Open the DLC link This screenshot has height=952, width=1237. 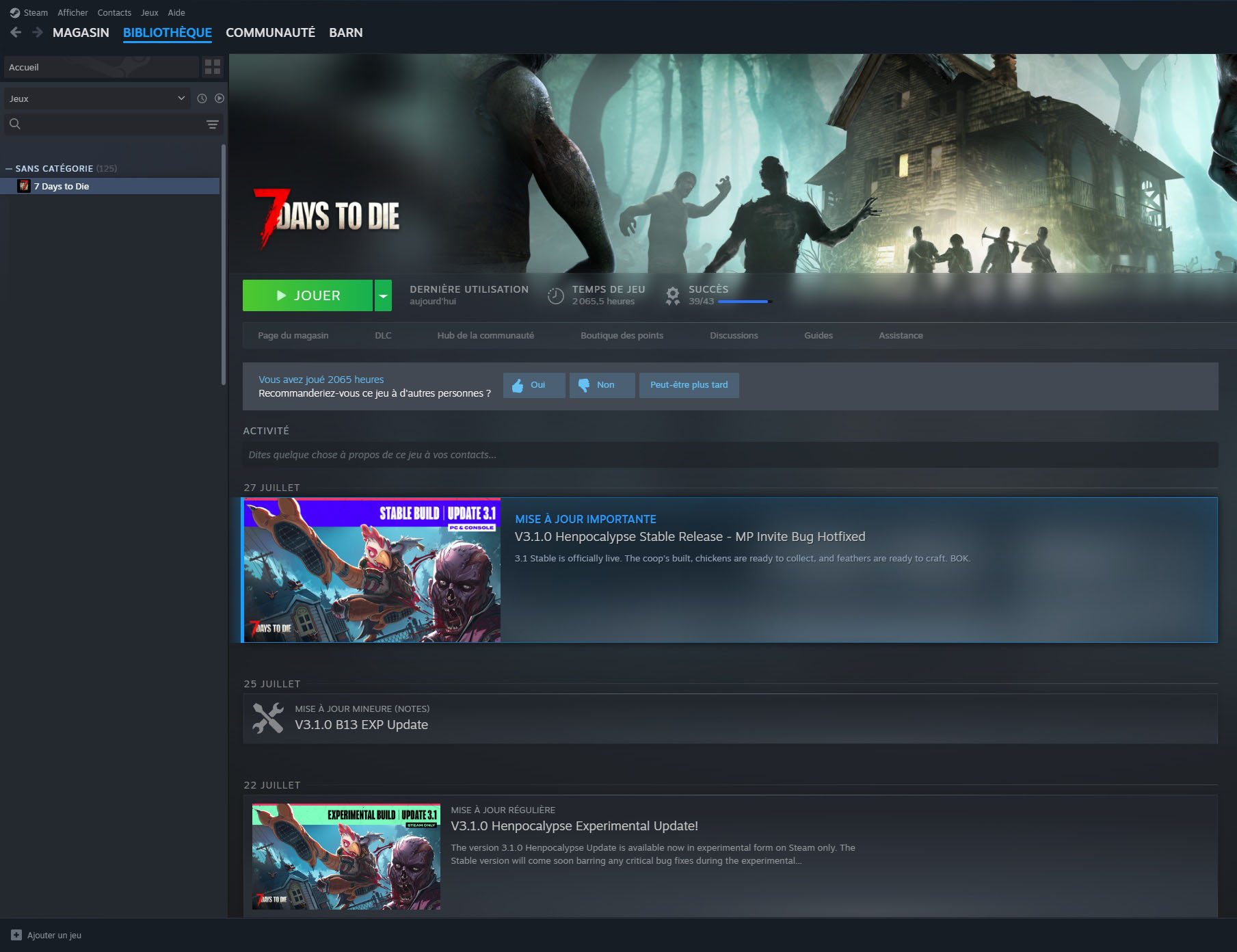pyautogui.click(x=383, y=335)
